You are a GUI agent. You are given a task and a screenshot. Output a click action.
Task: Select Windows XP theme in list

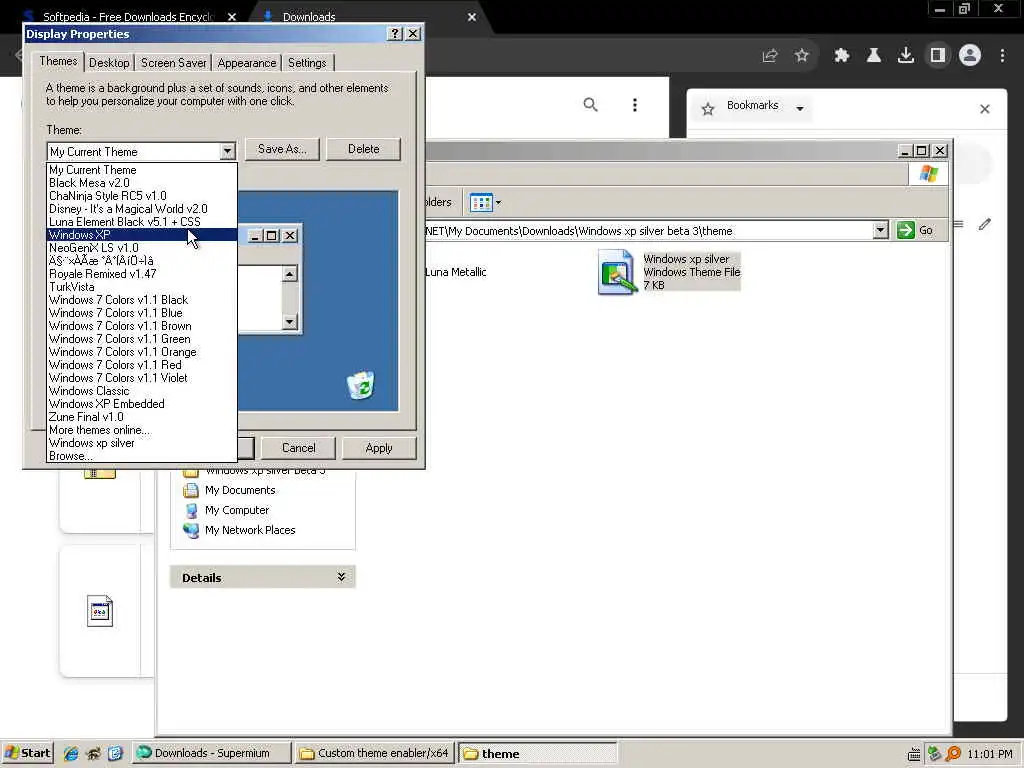142,234
